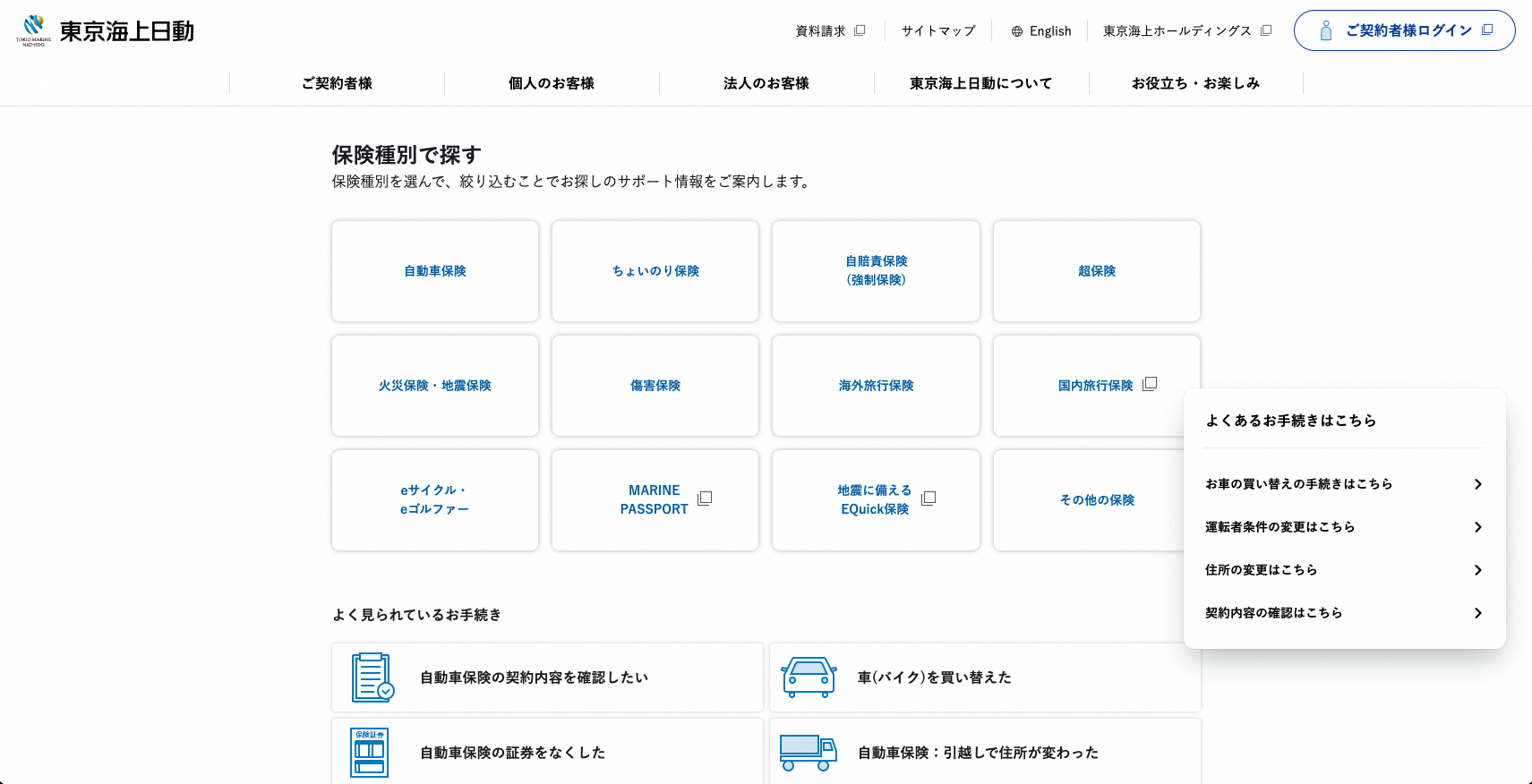Open the 法人のお客様 menu
The image size is (1532, 784).
tap(766, 83)
